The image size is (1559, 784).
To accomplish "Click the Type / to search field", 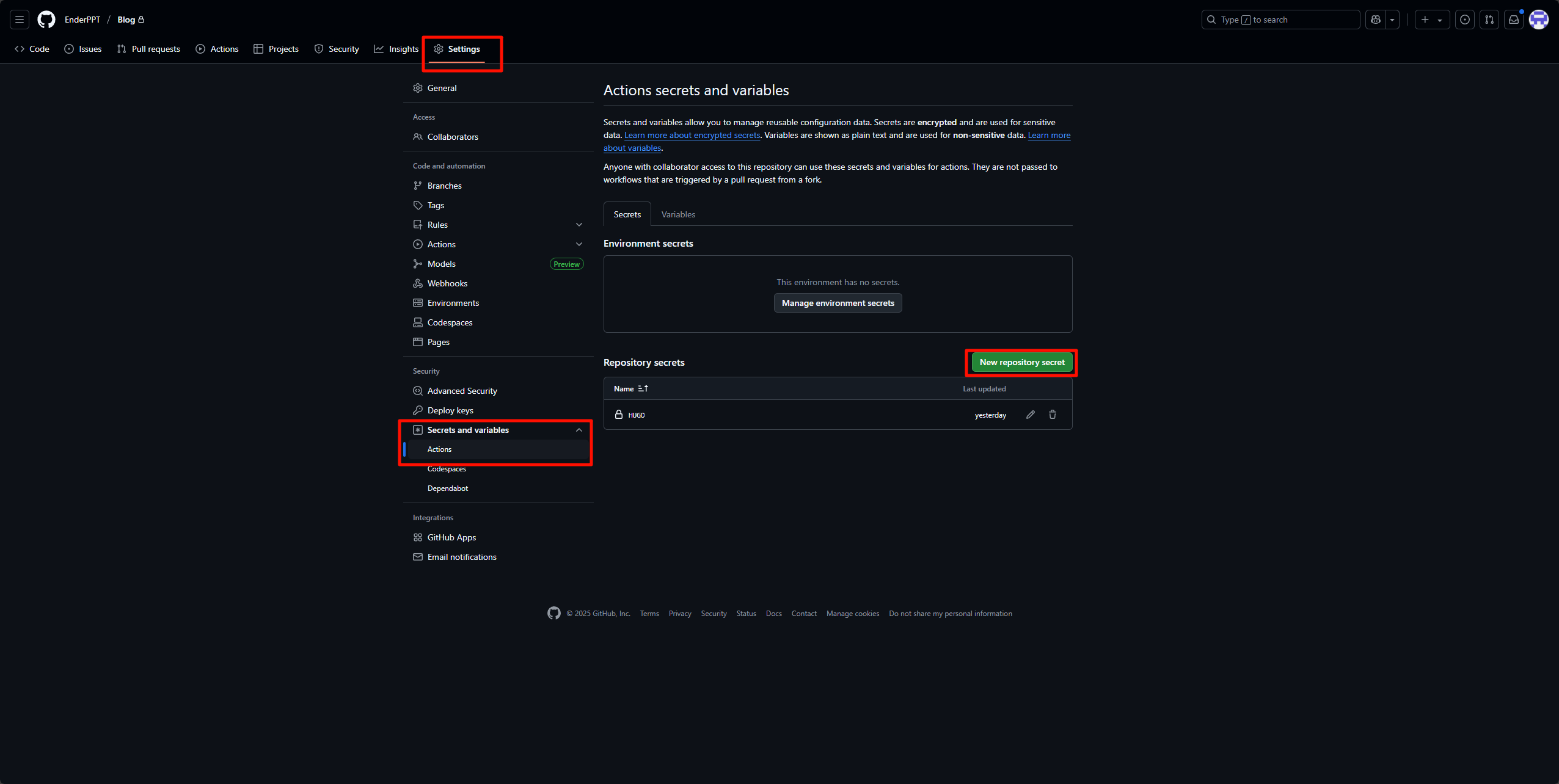I will 1280,20.
